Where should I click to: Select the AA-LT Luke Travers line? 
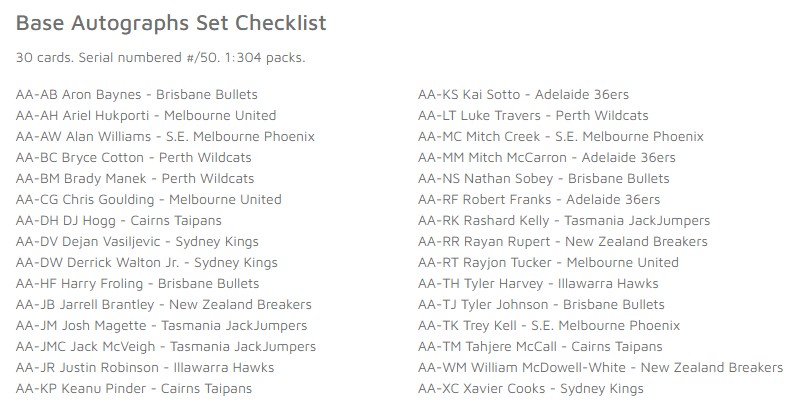[533, 116]
